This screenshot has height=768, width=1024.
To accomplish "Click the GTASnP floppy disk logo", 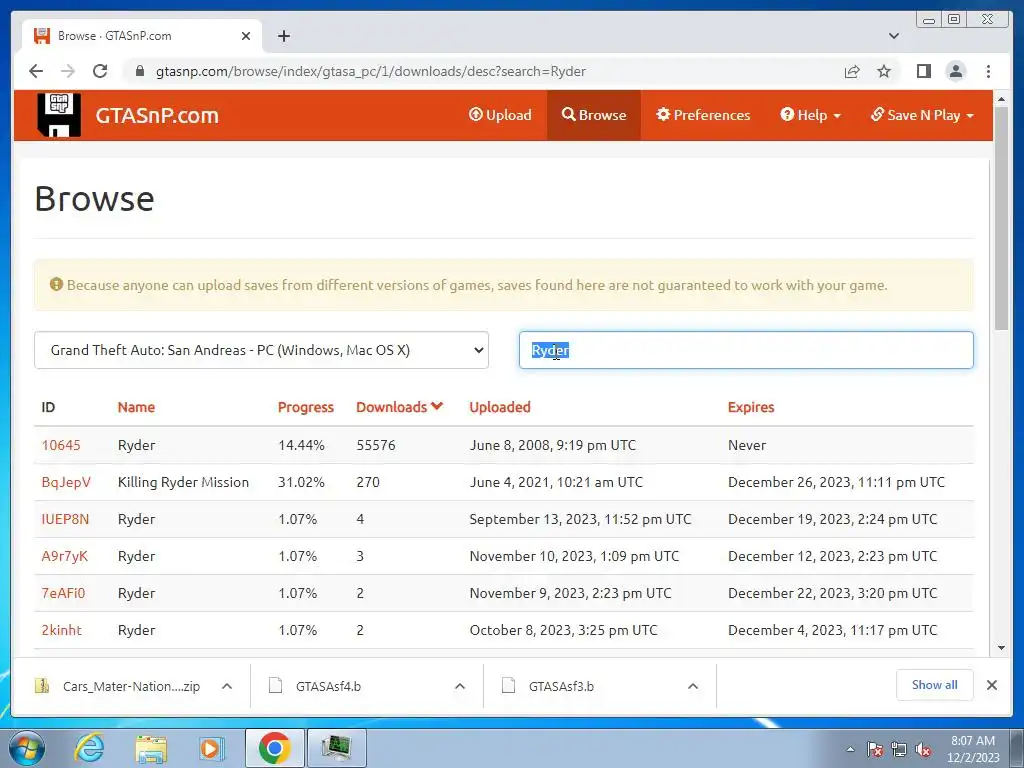I will 59,115.
